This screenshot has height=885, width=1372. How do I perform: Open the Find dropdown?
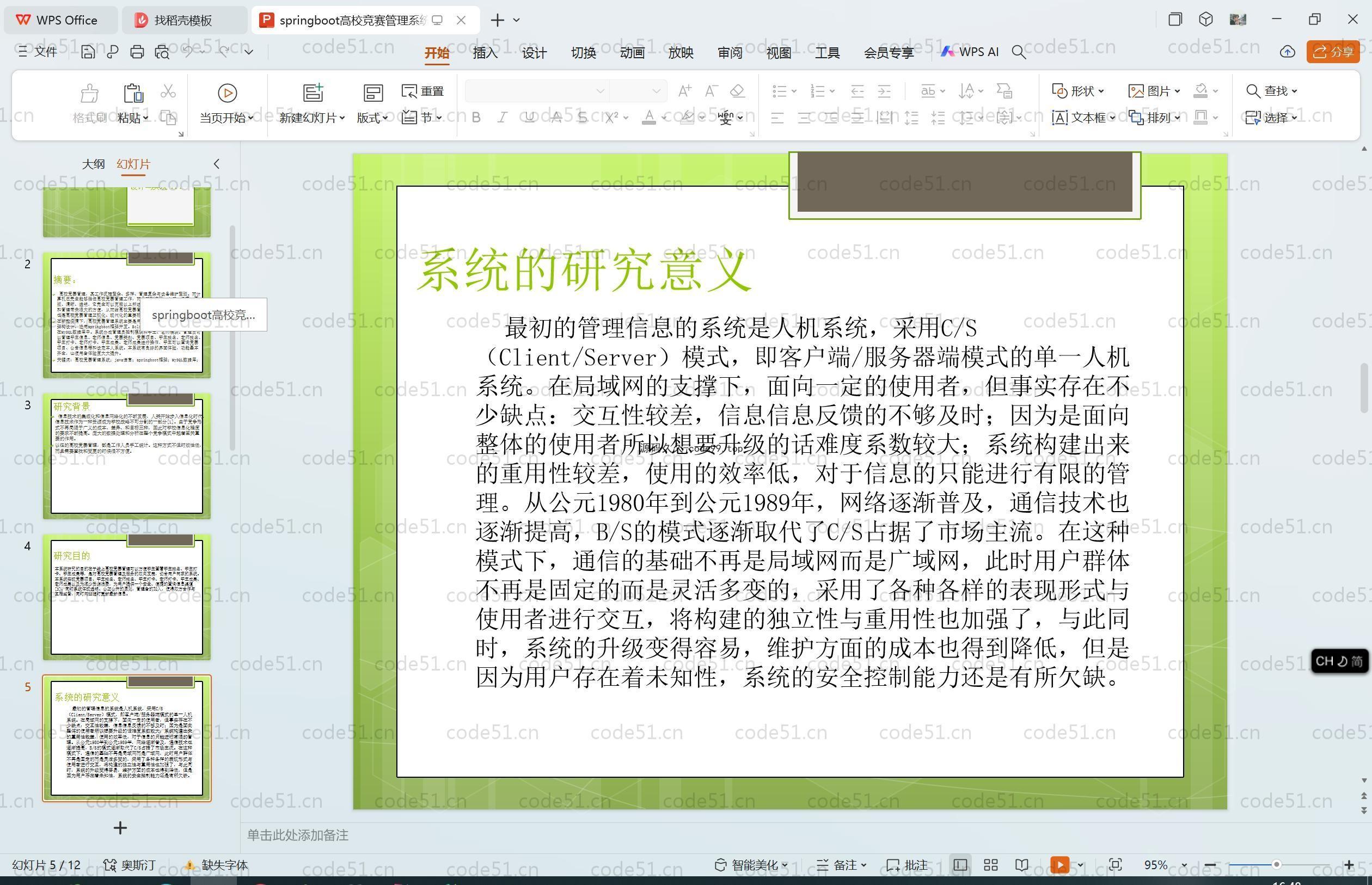1271,91
